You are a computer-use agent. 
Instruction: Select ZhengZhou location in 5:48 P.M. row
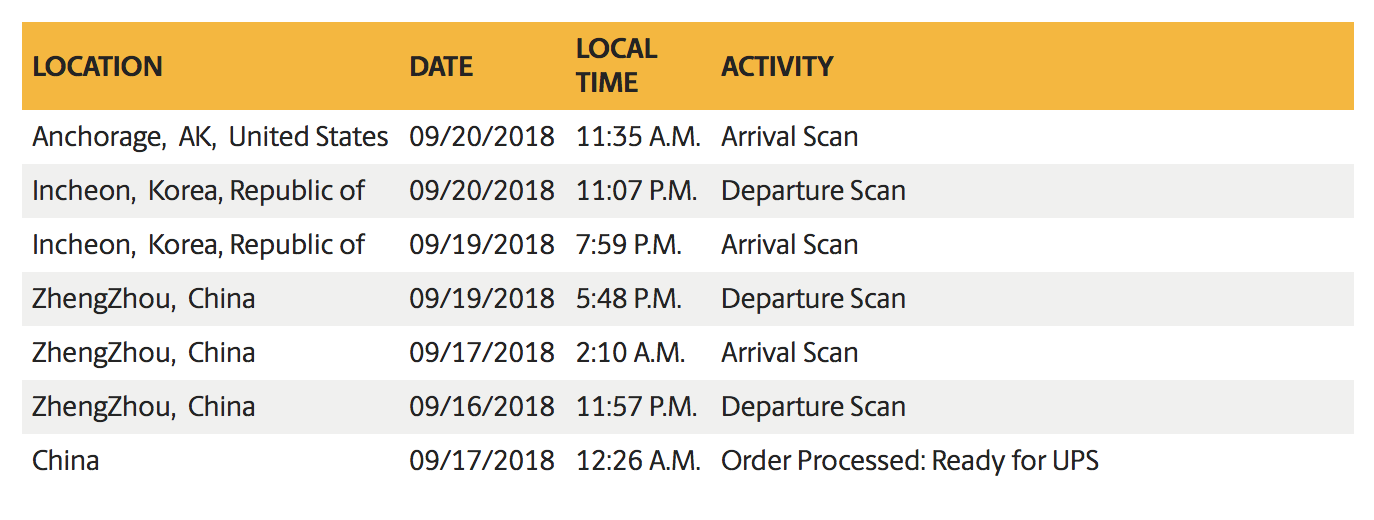143,299
